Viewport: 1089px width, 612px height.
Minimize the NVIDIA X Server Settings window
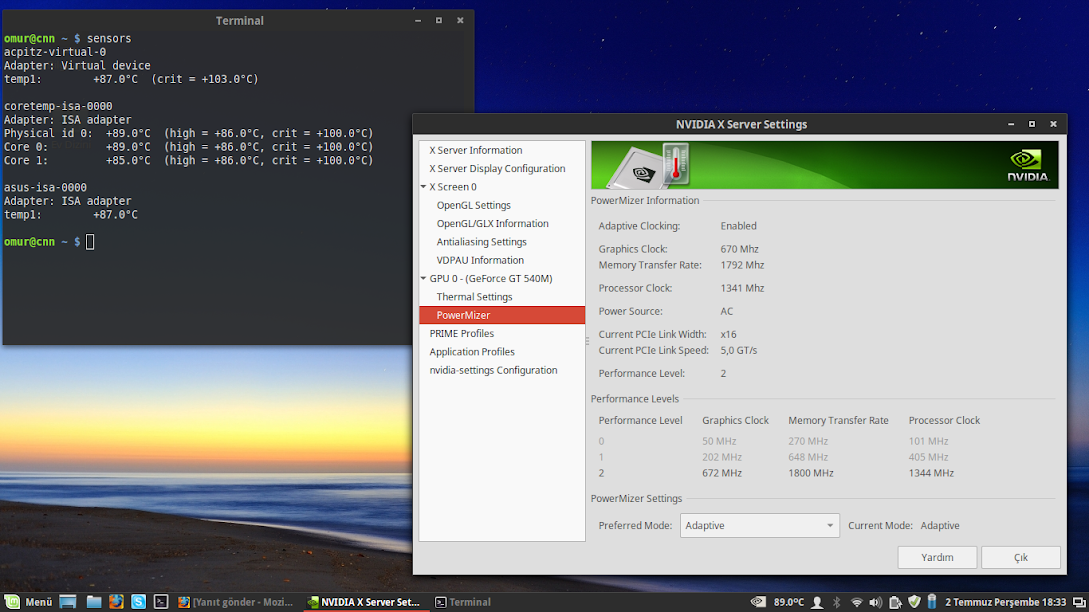pyautogui.click(x=1011, y=124)
